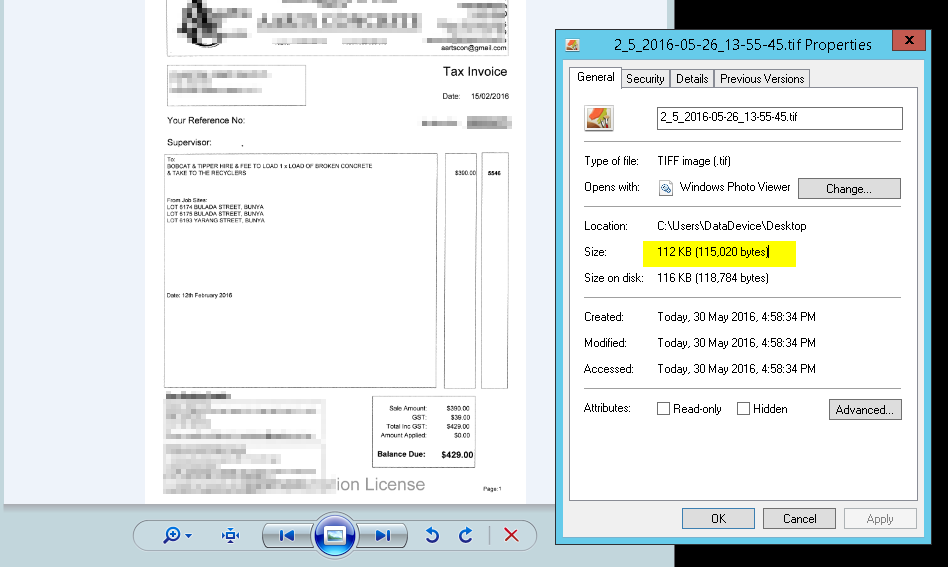Click the '112 KB (115,020 bytes)' size text
This screenshot has width=948, height=567.
coord(713,252)
